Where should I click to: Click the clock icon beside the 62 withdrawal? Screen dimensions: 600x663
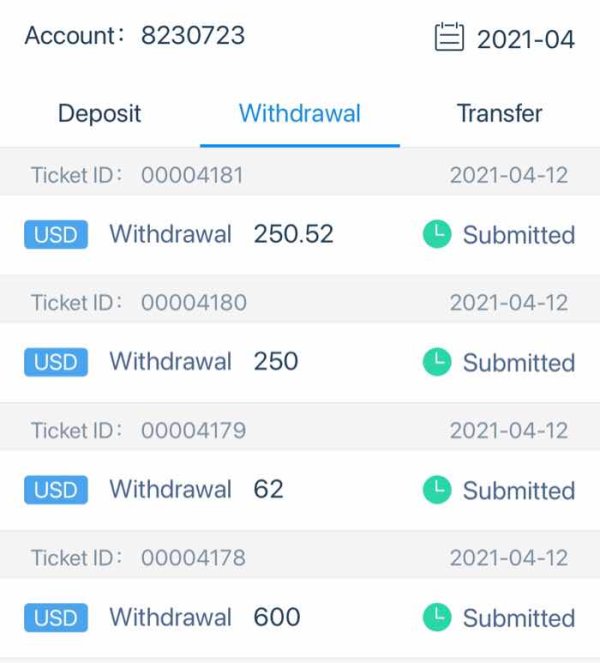pyautogui.click(x=437, y=490)
